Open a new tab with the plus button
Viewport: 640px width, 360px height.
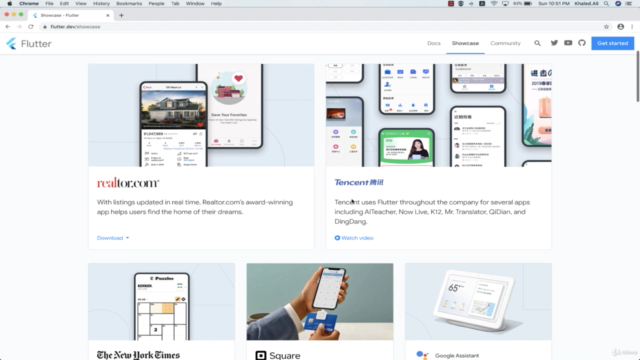click(121, 16)
